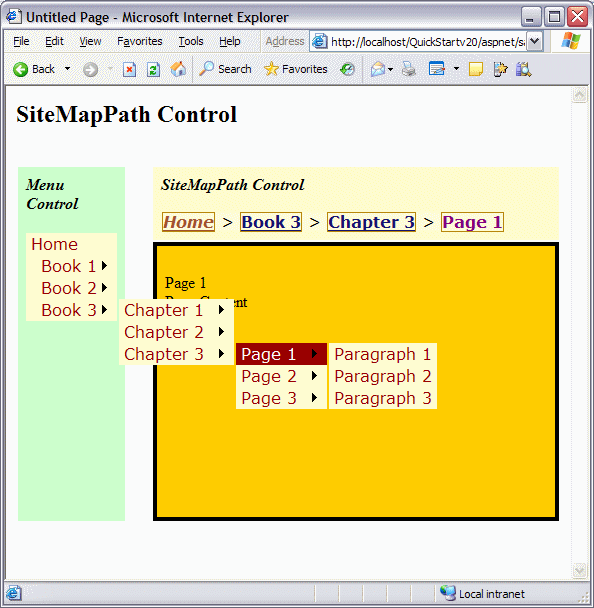Go to the Home page icon
Image resolution: width=594 pixels, height=608 pixels.
click(x=178, y=69)
